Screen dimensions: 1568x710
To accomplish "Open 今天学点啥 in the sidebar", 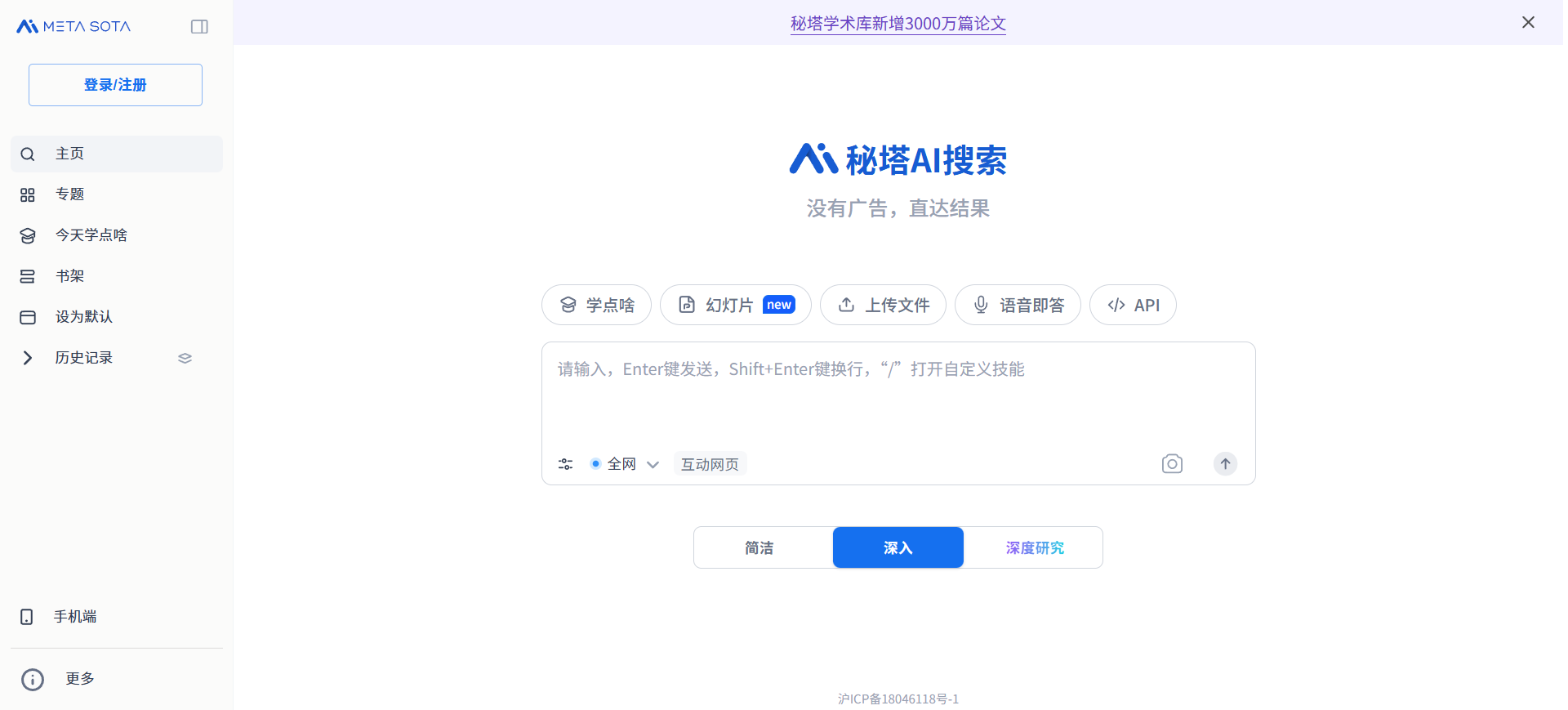I will [117, 235].
